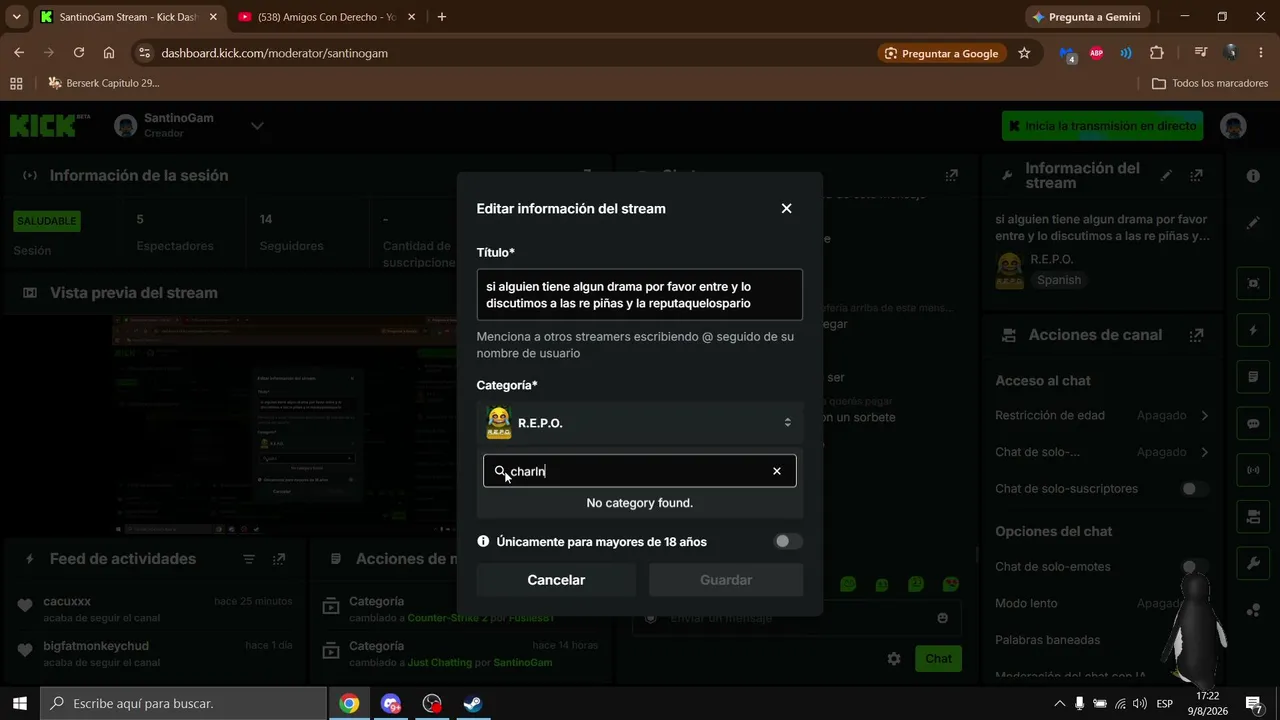Viewport: 1280px width, 720px height.
Task: Toggle Únicamente para mayores de 18 años
Action: point(788,541)
